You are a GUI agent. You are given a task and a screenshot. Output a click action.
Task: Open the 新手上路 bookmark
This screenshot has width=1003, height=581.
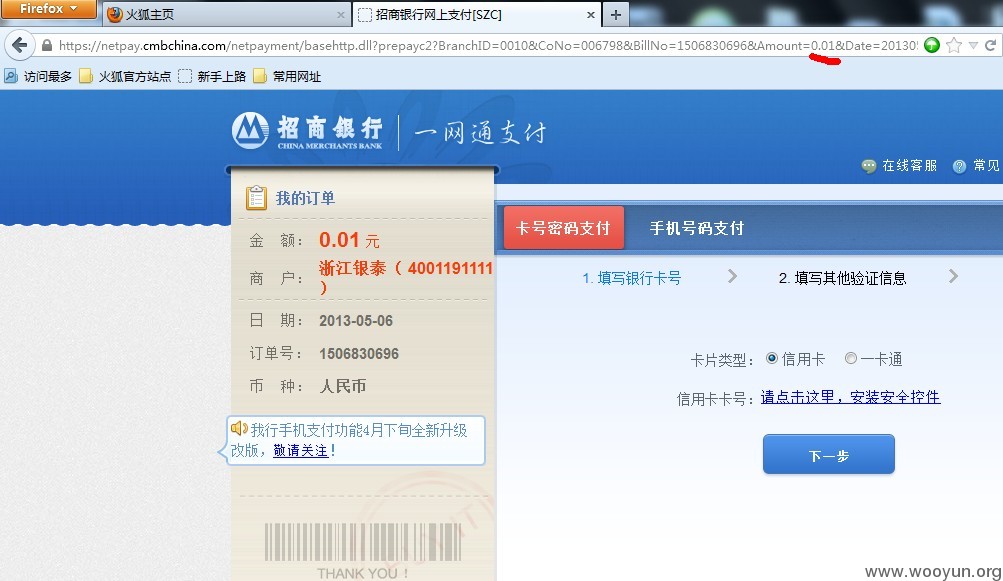click(x=212, y=76)
